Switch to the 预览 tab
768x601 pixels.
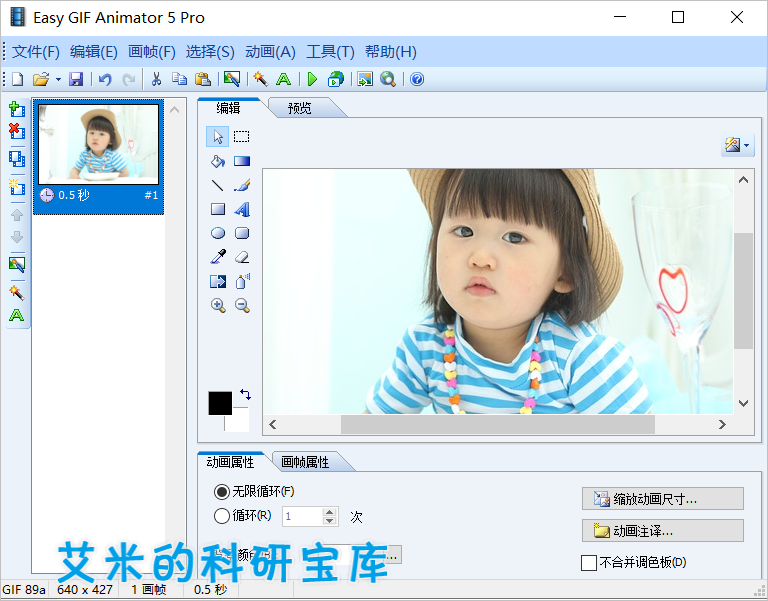[299, 108]
